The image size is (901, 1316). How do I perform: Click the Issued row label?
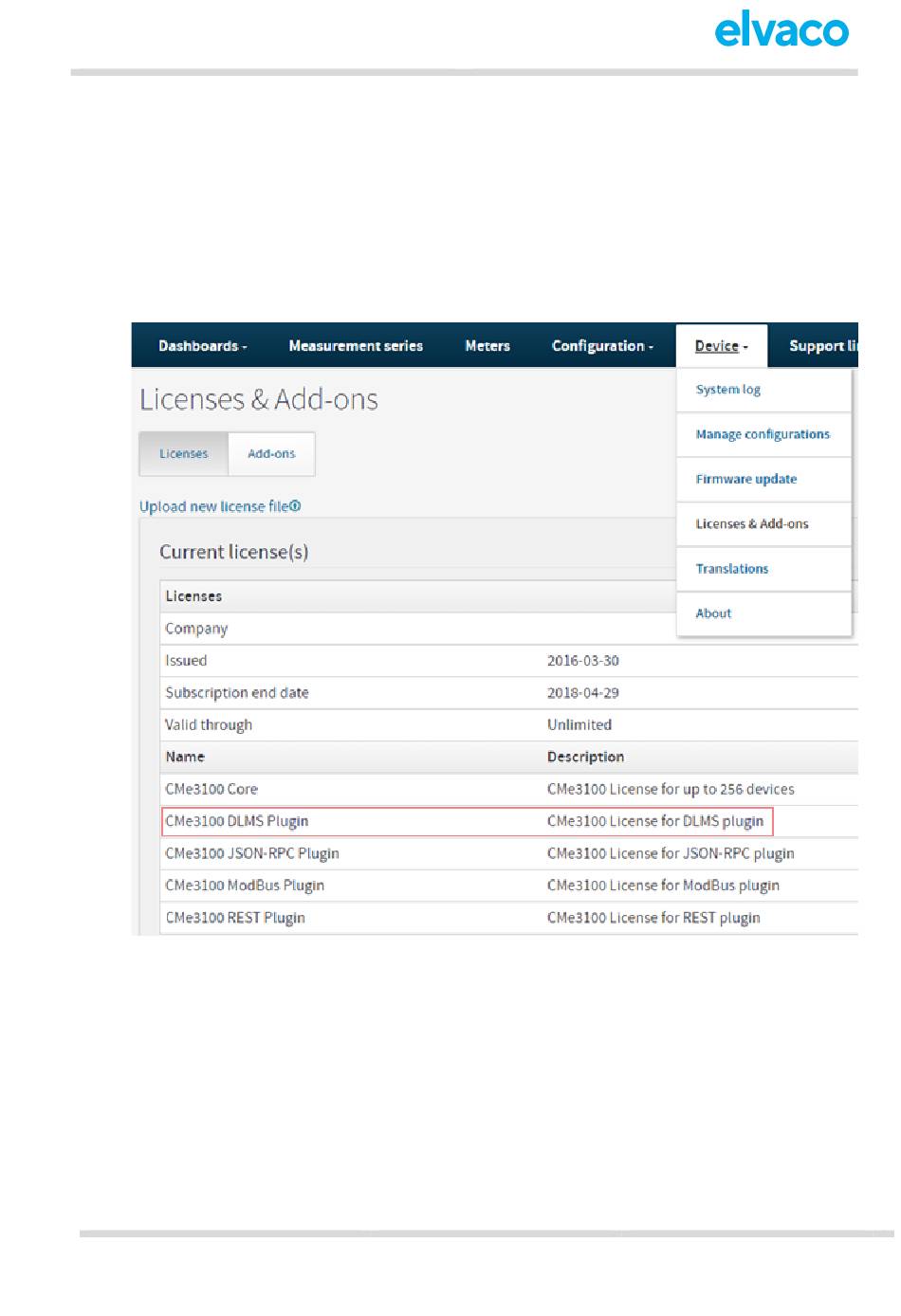[x=186, y=661]
